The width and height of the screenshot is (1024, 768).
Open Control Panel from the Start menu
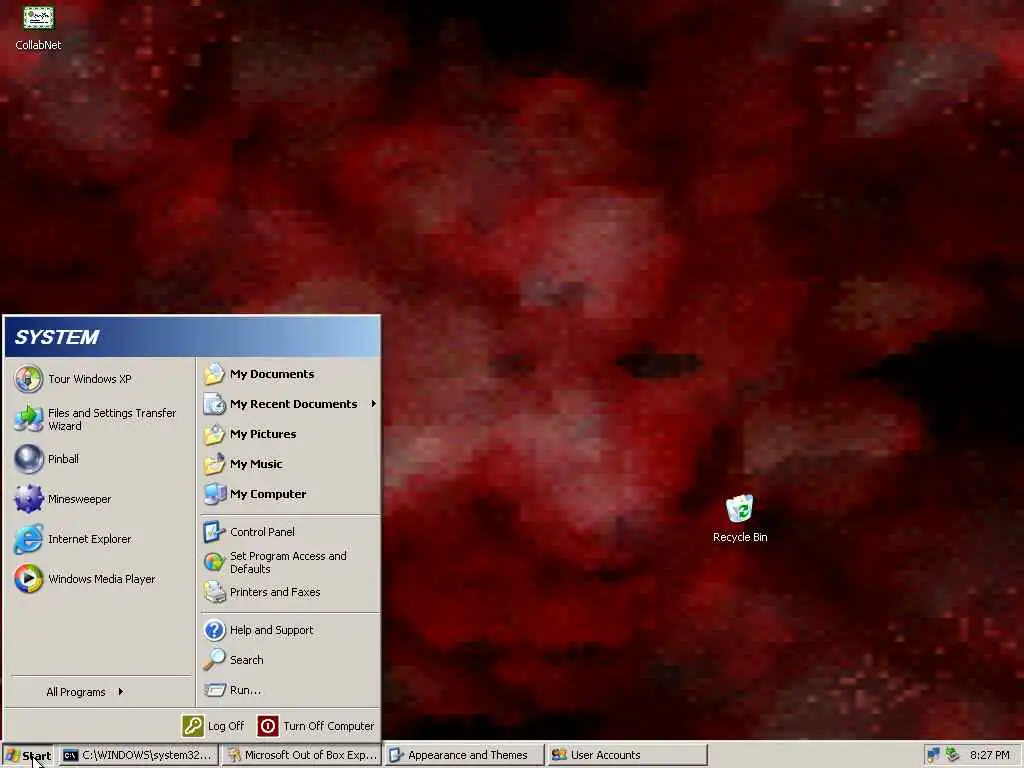(x=290, y=532)
